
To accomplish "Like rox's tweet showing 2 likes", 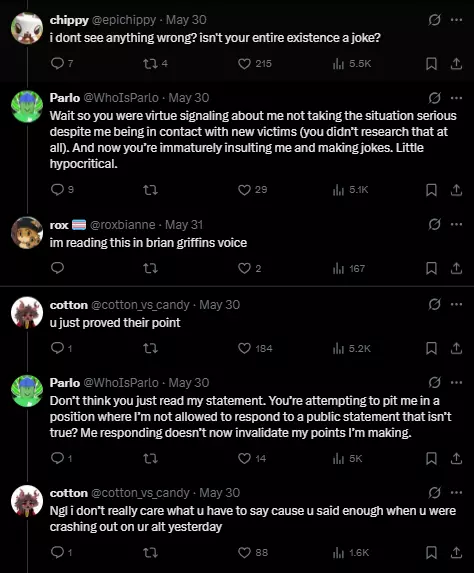I will (x=244, y=269).
